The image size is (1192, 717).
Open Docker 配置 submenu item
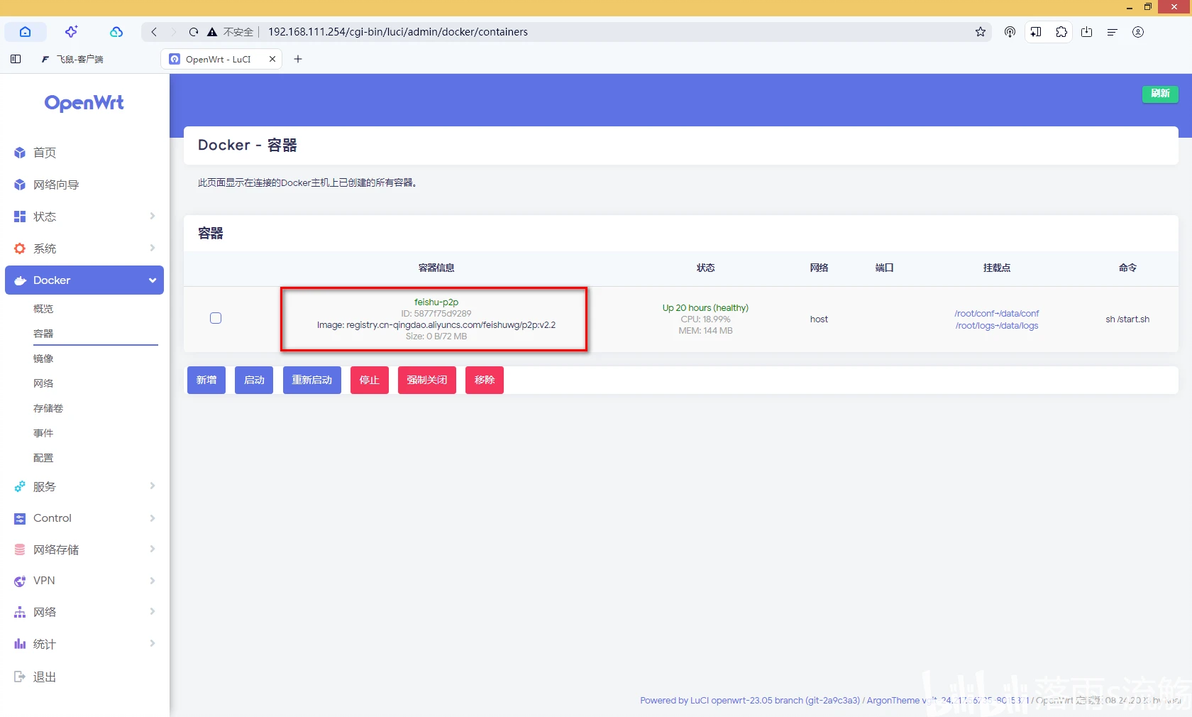43,458
